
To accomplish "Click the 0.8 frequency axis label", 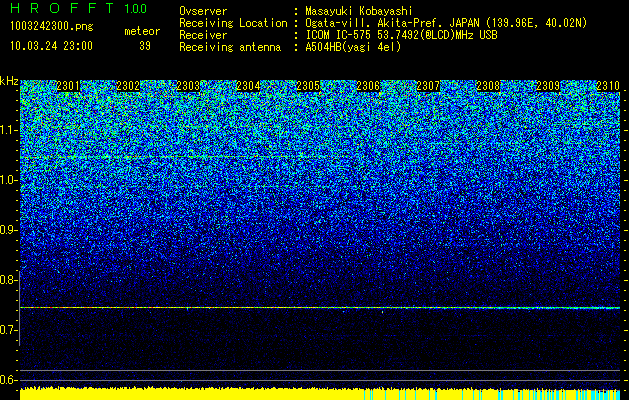I will click(9, 280).
